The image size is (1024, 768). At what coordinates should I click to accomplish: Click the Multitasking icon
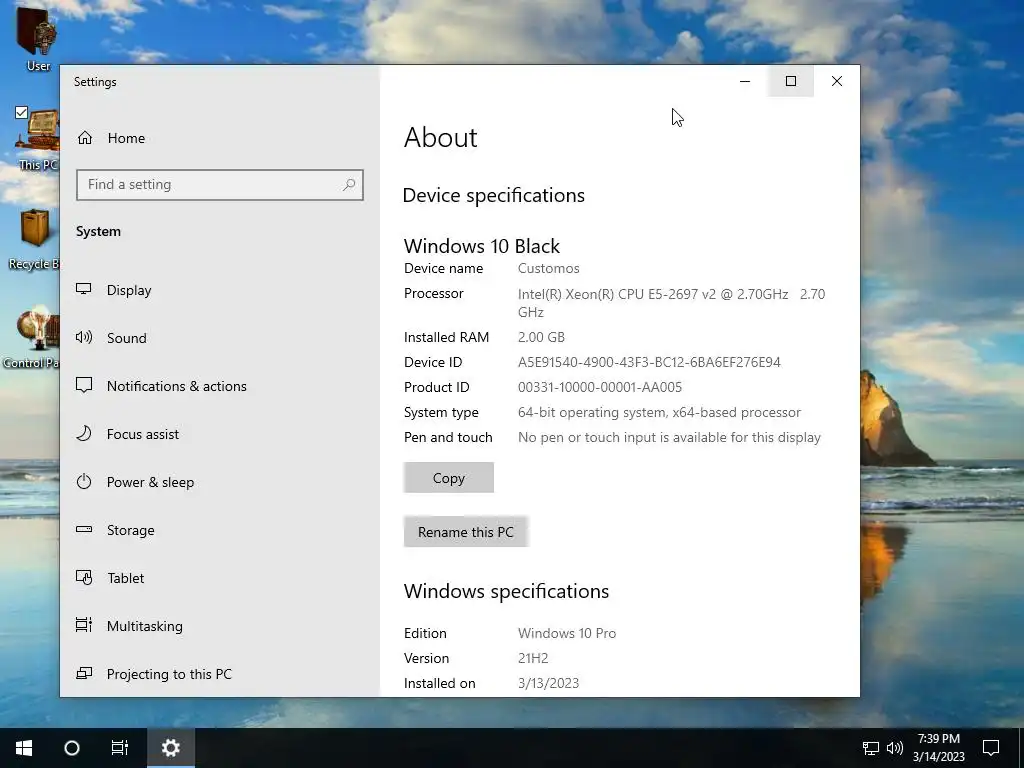click(x=84, y=625)
